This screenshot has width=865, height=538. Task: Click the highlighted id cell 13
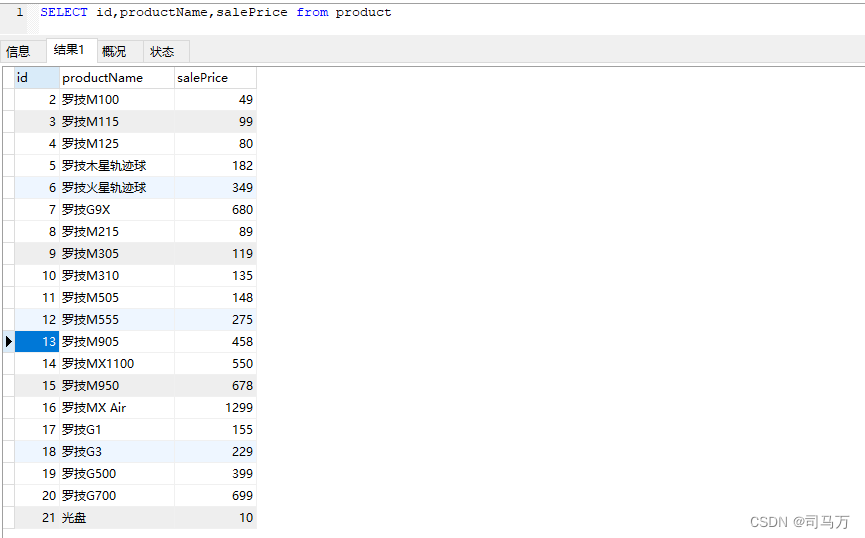pyautogui.click(x=36, y=342)
